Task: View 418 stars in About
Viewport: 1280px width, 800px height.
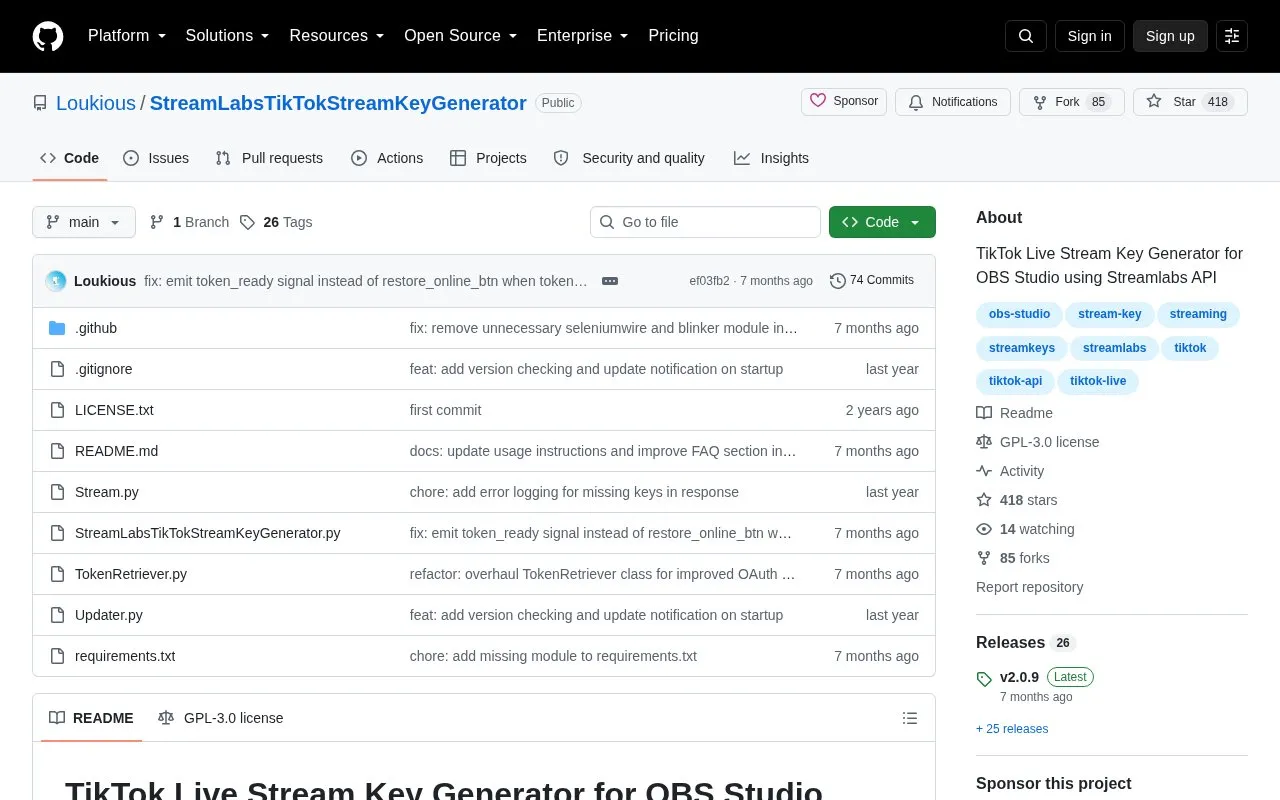Action: (1017, 500)
